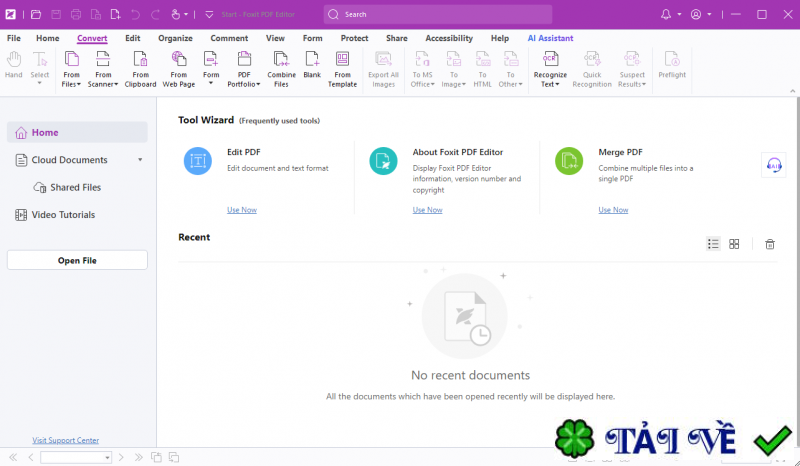
Task: Select Home in the sidebar
Action: (77, 132)
